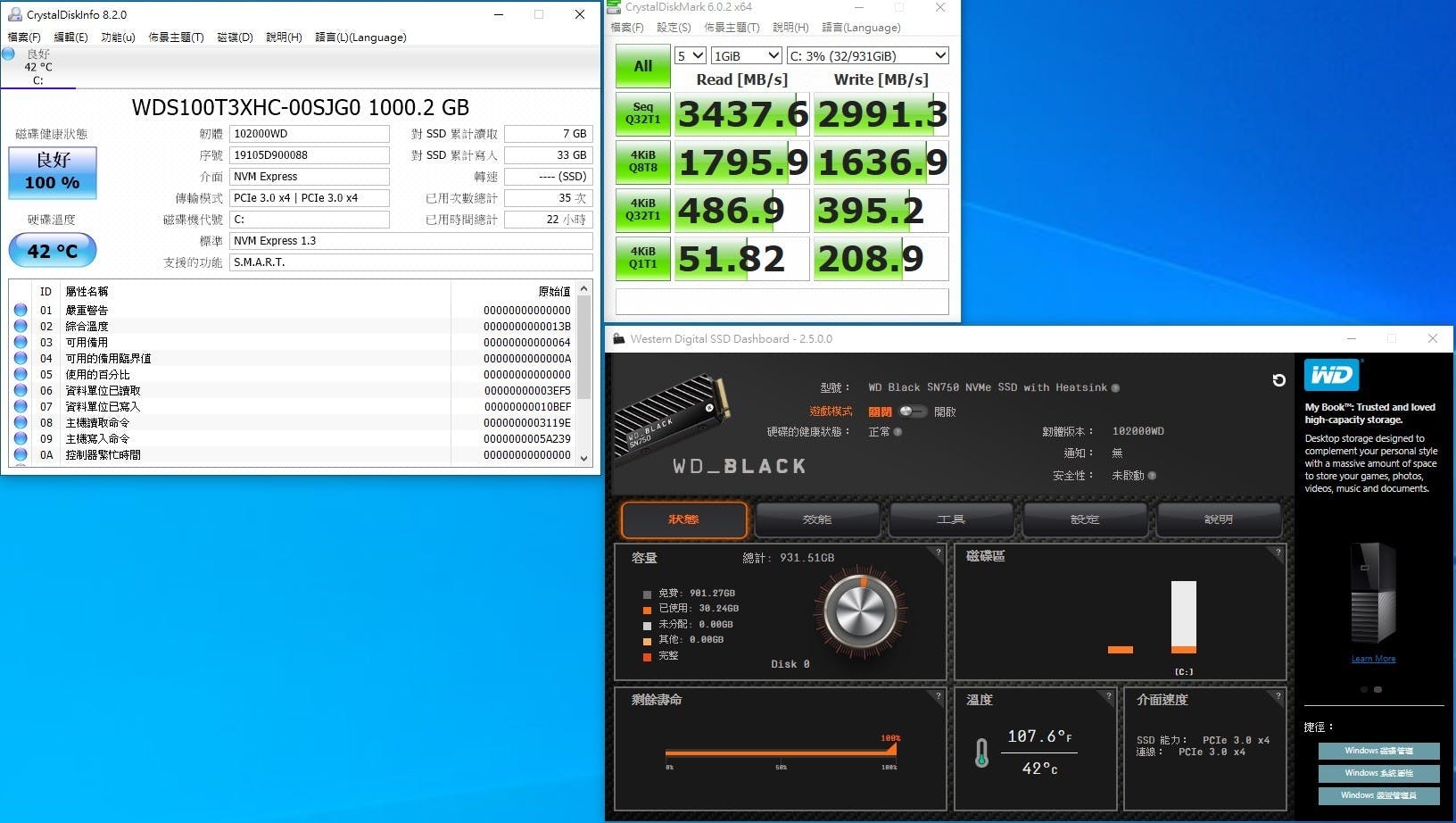Image resolution: width=1456 pixels, height=823 pixels.
Task: Click the WD logo in the sidebar
Action: point(1331,375)
